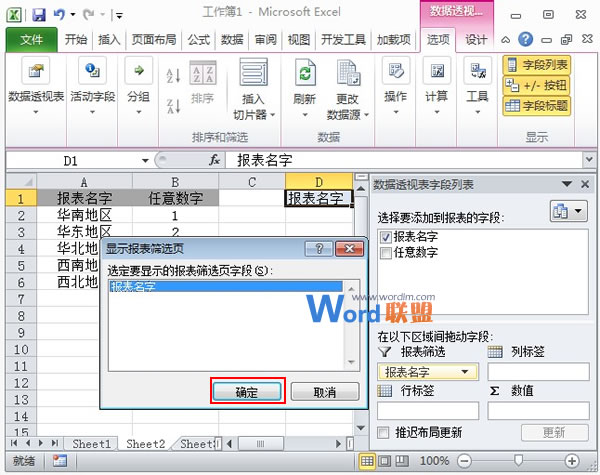Click the 数据透视表 ribbon icon

(36, 74)
